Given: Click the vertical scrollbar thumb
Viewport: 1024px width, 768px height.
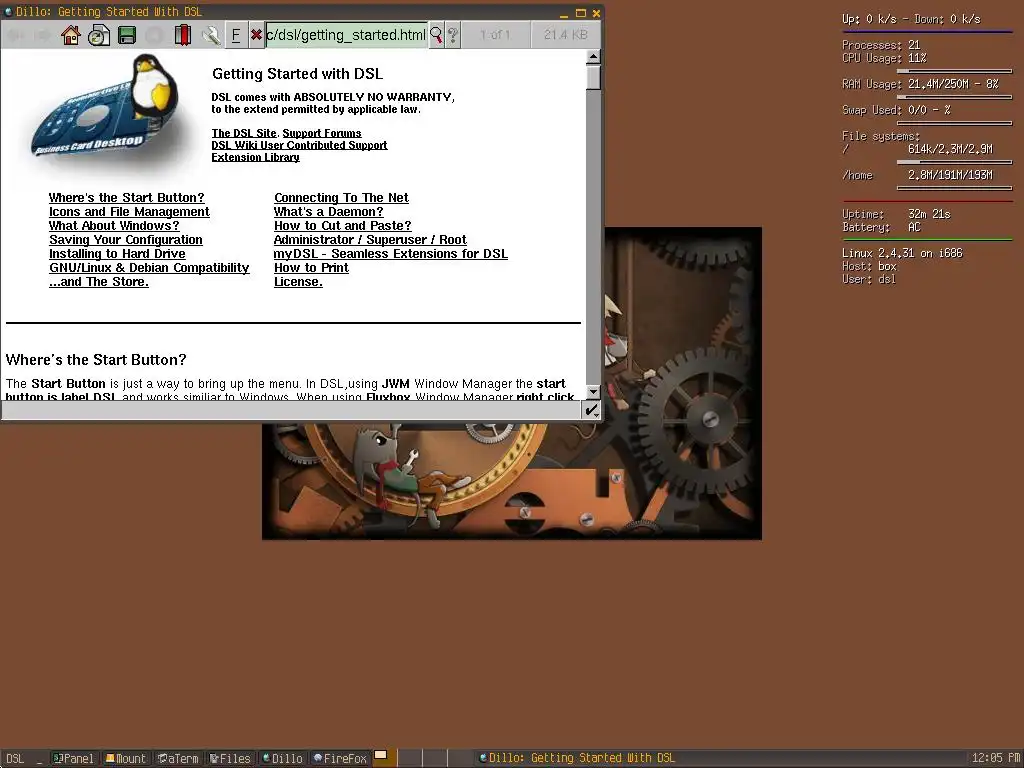Looking at the screenshot, I should 593,77.
